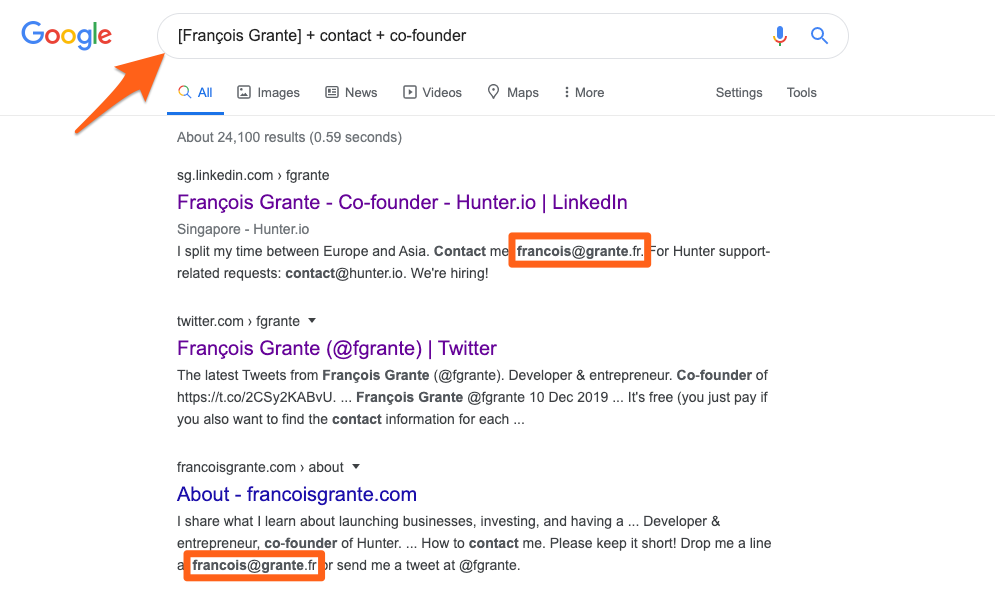Click the Videos tab play icon
Image resolution: width=995 pixels, height=601 pixels.
click(x=410, y=93)
